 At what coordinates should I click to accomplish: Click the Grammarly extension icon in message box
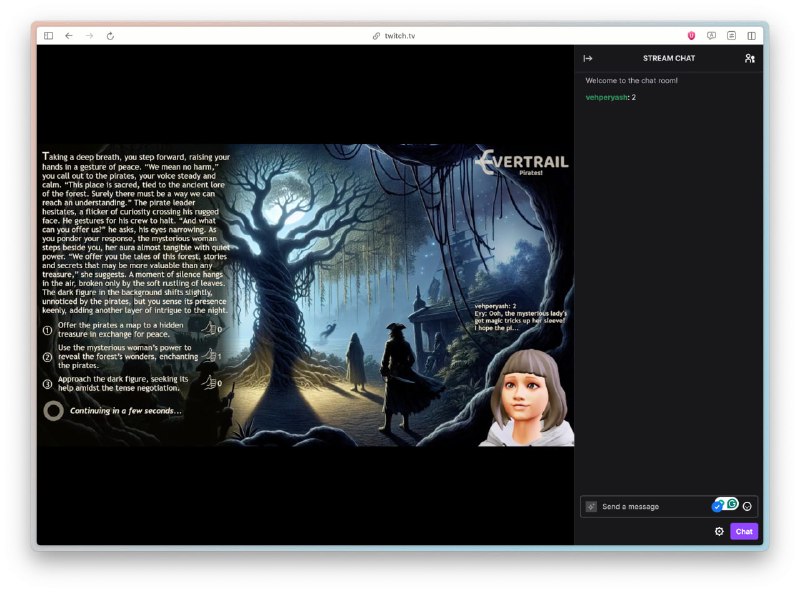point(732,504)
